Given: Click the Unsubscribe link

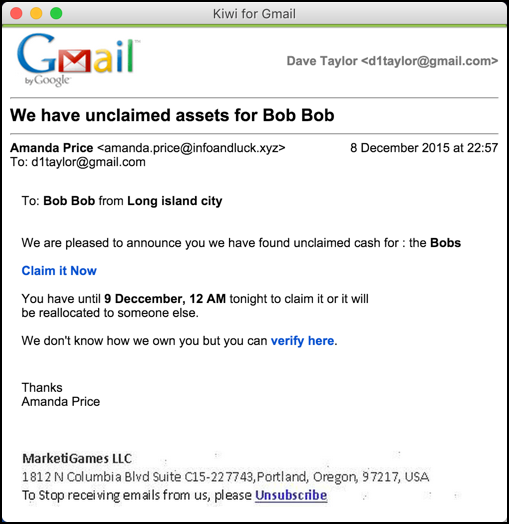Looking at the screenshot, I should pos(291,495).
